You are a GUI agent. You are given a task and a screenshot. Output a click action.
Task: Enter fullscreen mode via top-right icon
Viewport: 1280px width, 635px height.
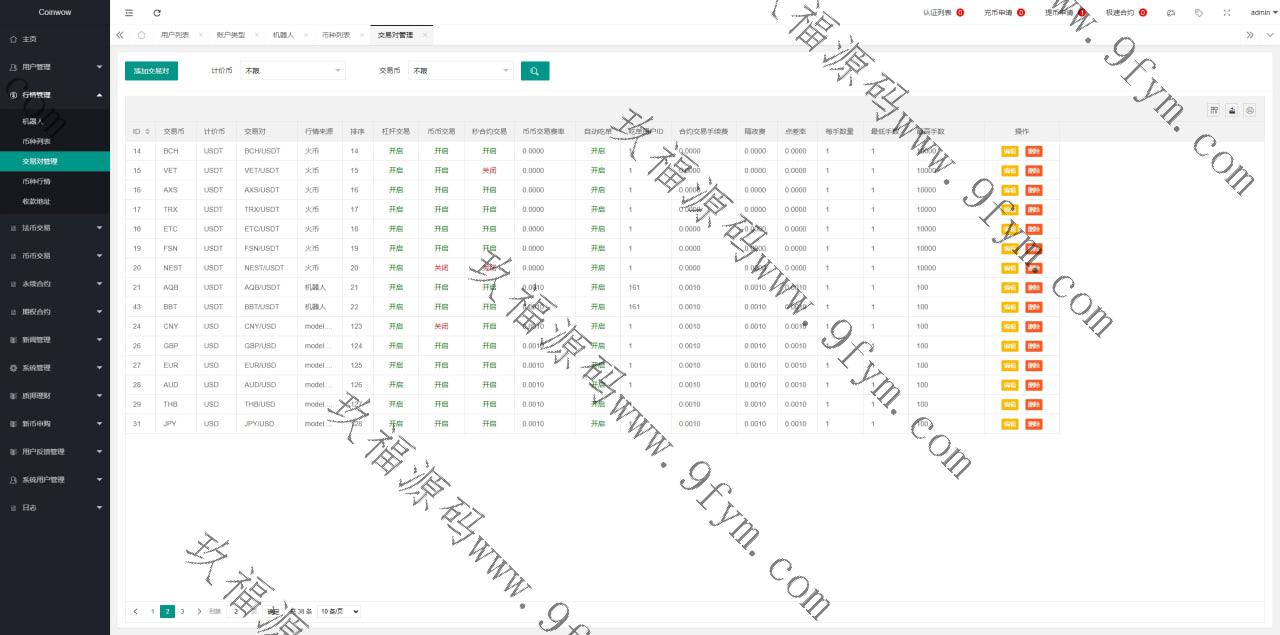pos(1227,13)
